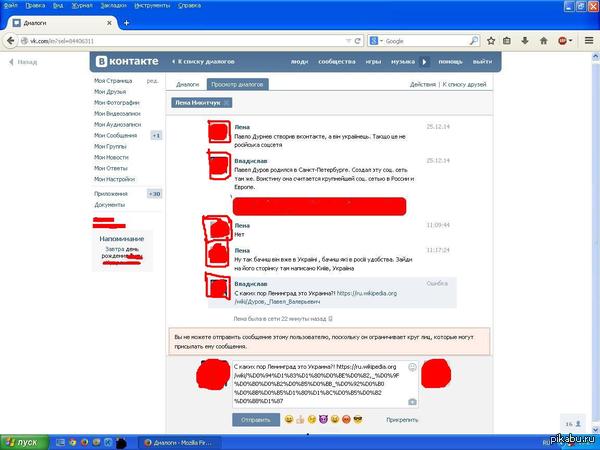Open the Журнал menu in Firefox
Viewport: 600px width, 450px height.
point(65,5)
